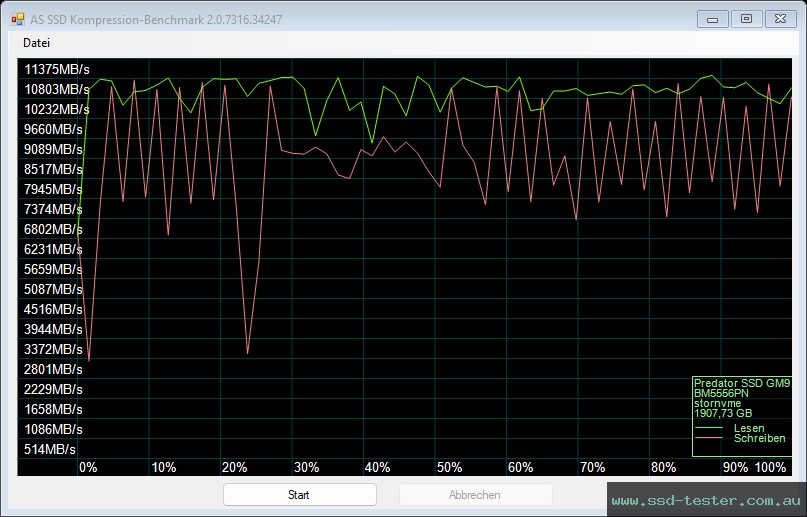This screenshot has height=517, width=807.
Task: Click the 3944MB/s axis label
Action: [53, 329]
